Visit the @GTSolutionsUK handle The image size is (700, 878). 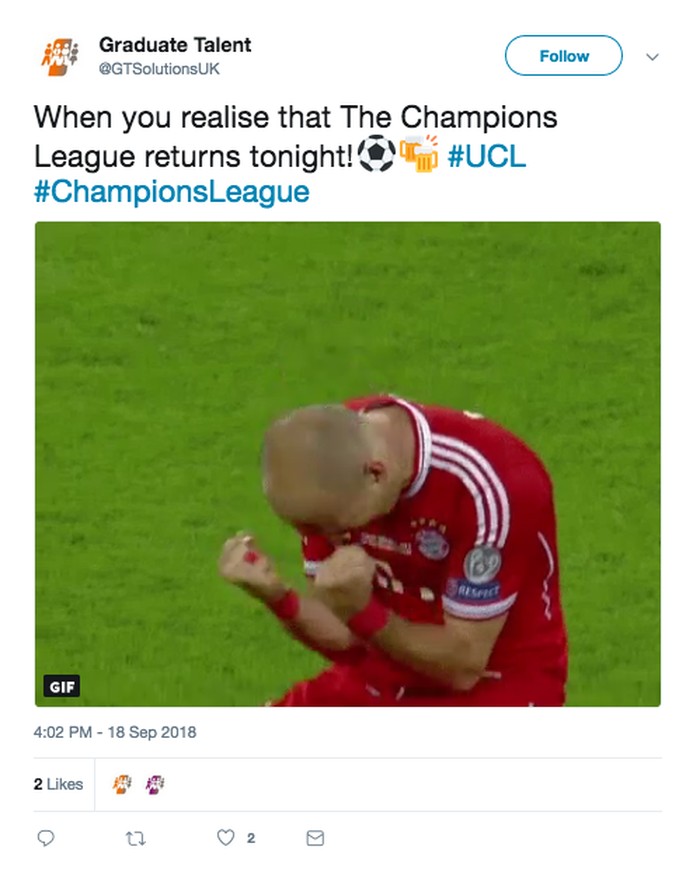159,69
